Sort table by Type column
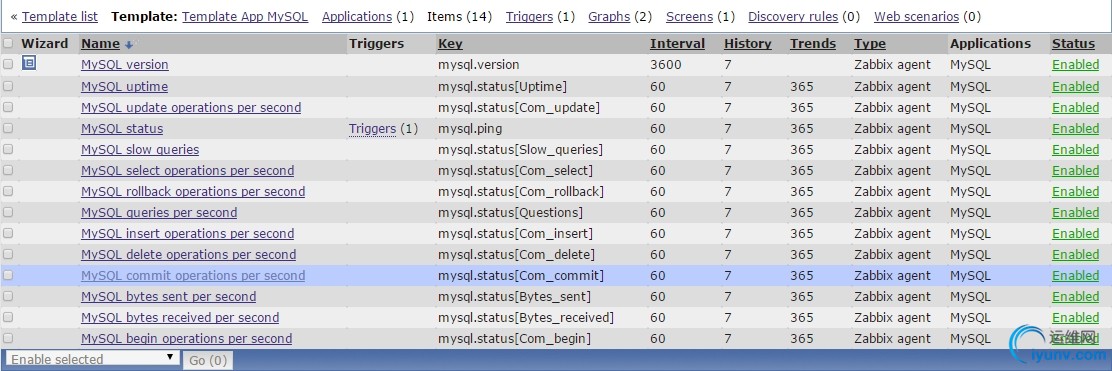This screenshot has height=371, width=1112. pyautogui.click(x=869, y=43)
